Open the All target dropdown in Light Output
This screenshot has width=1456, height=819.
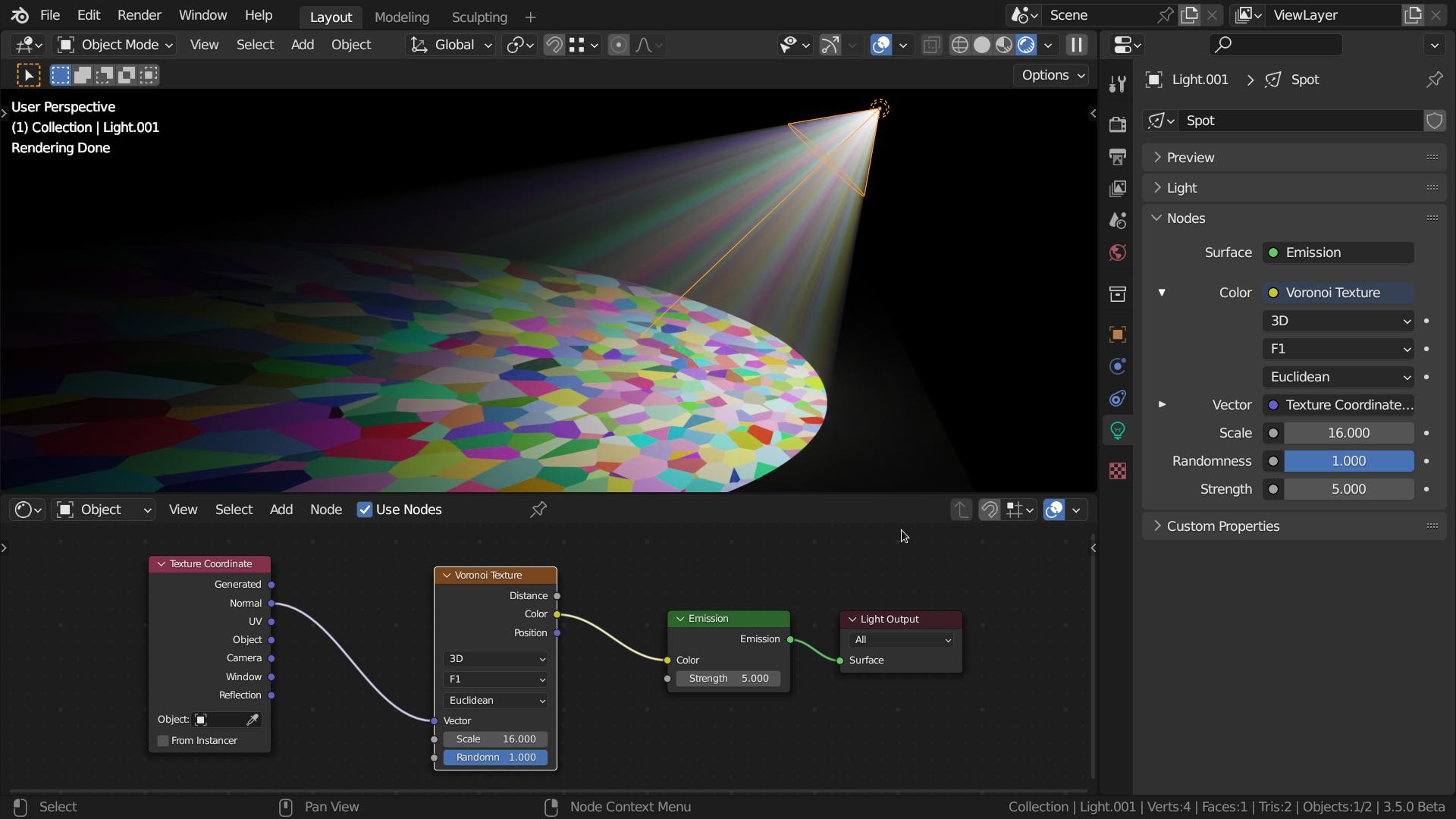click(901, 640)
